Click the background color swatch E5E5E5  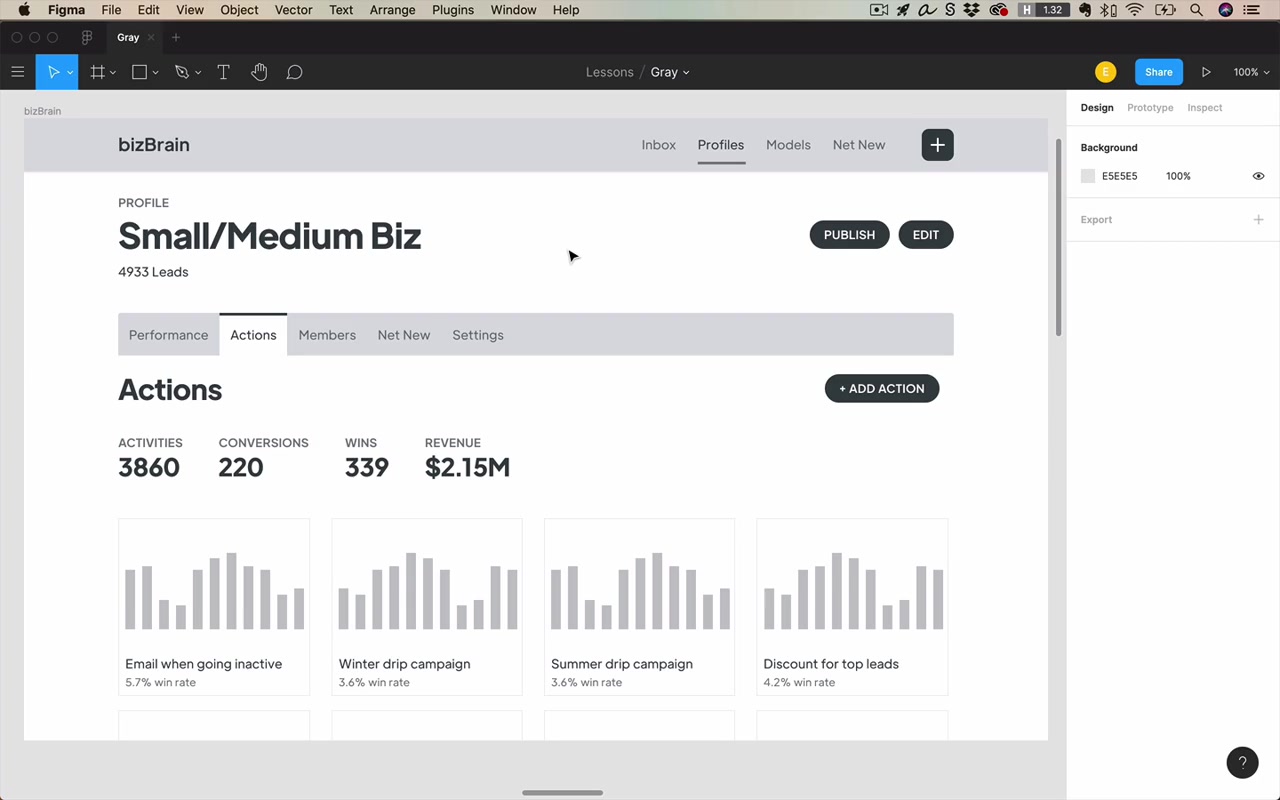1088,176
